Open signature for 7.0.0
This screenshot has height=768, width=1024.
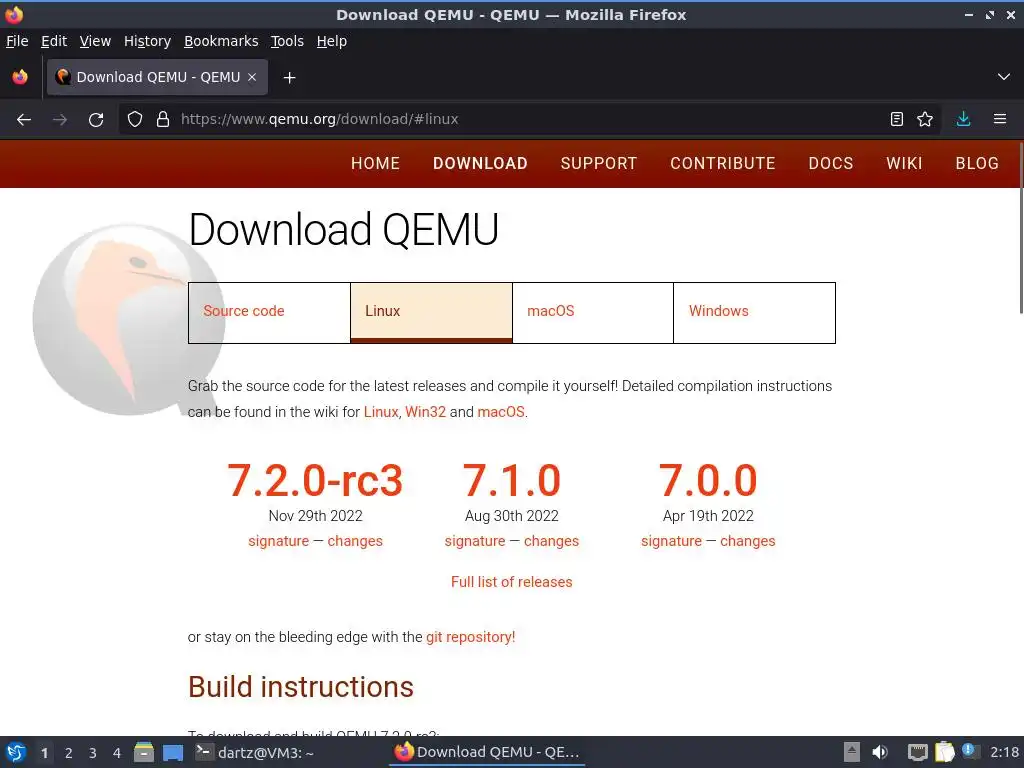click(671, 541)
